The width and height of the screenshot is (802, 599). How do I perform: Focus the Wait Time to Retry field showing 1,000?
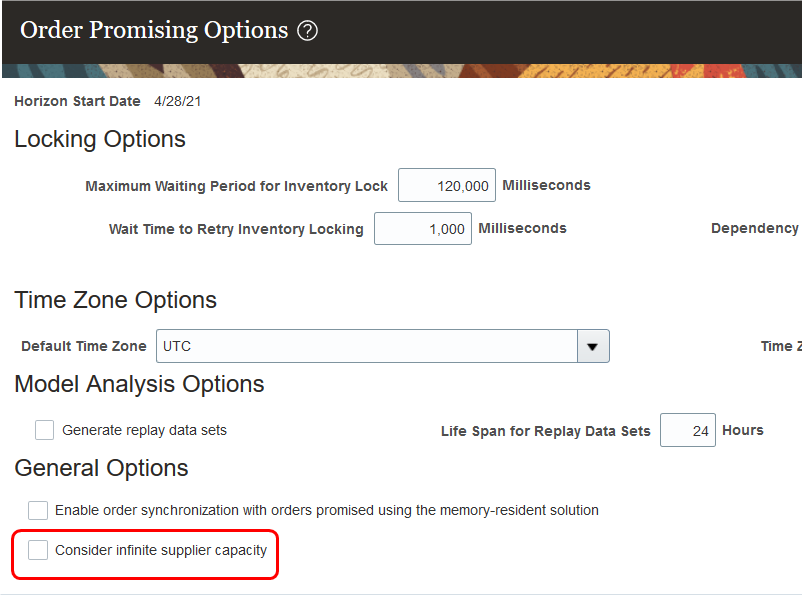[423, 229]
